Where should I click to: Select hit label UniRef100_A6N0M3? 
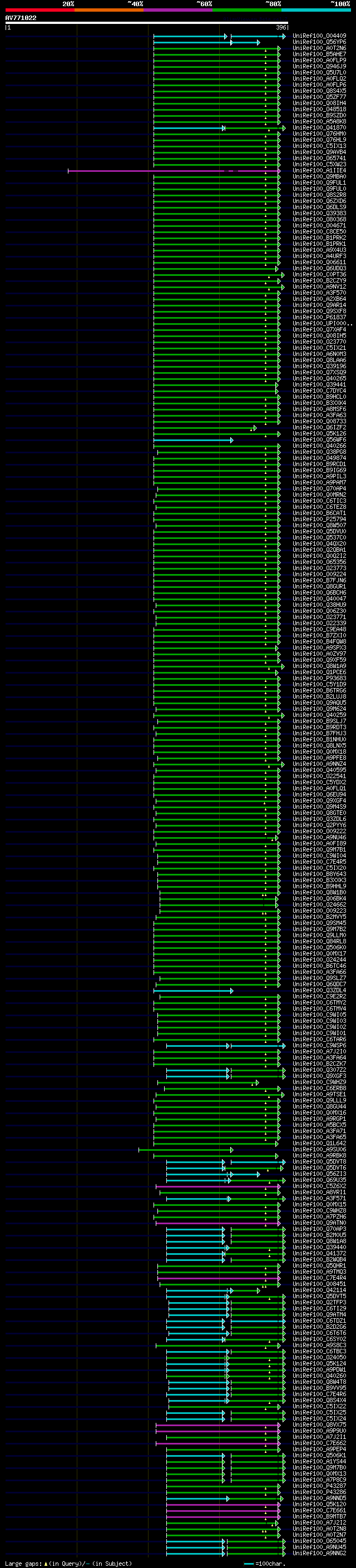[319, 354]
